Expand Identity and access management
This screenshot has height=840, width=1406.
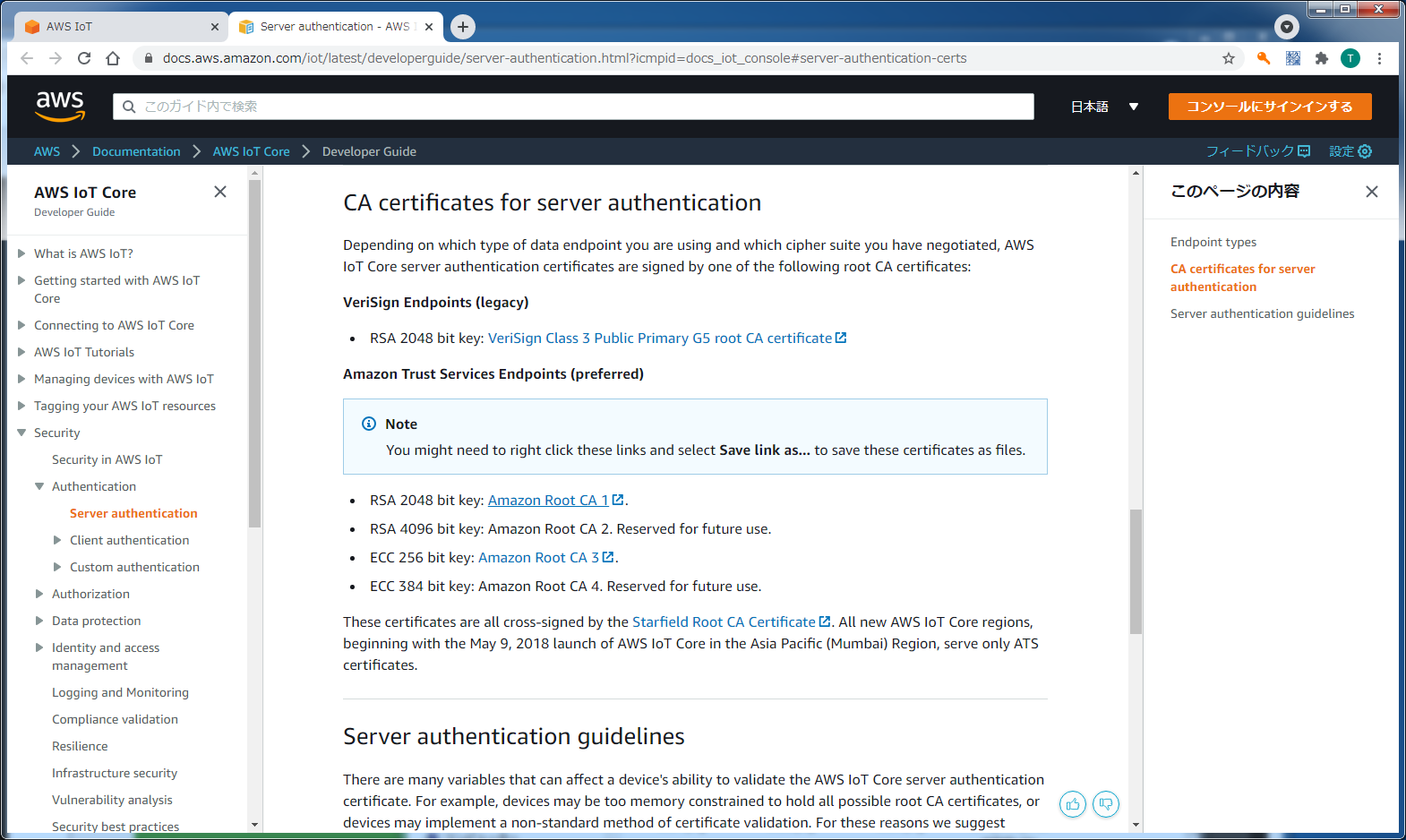coord(39,647)
